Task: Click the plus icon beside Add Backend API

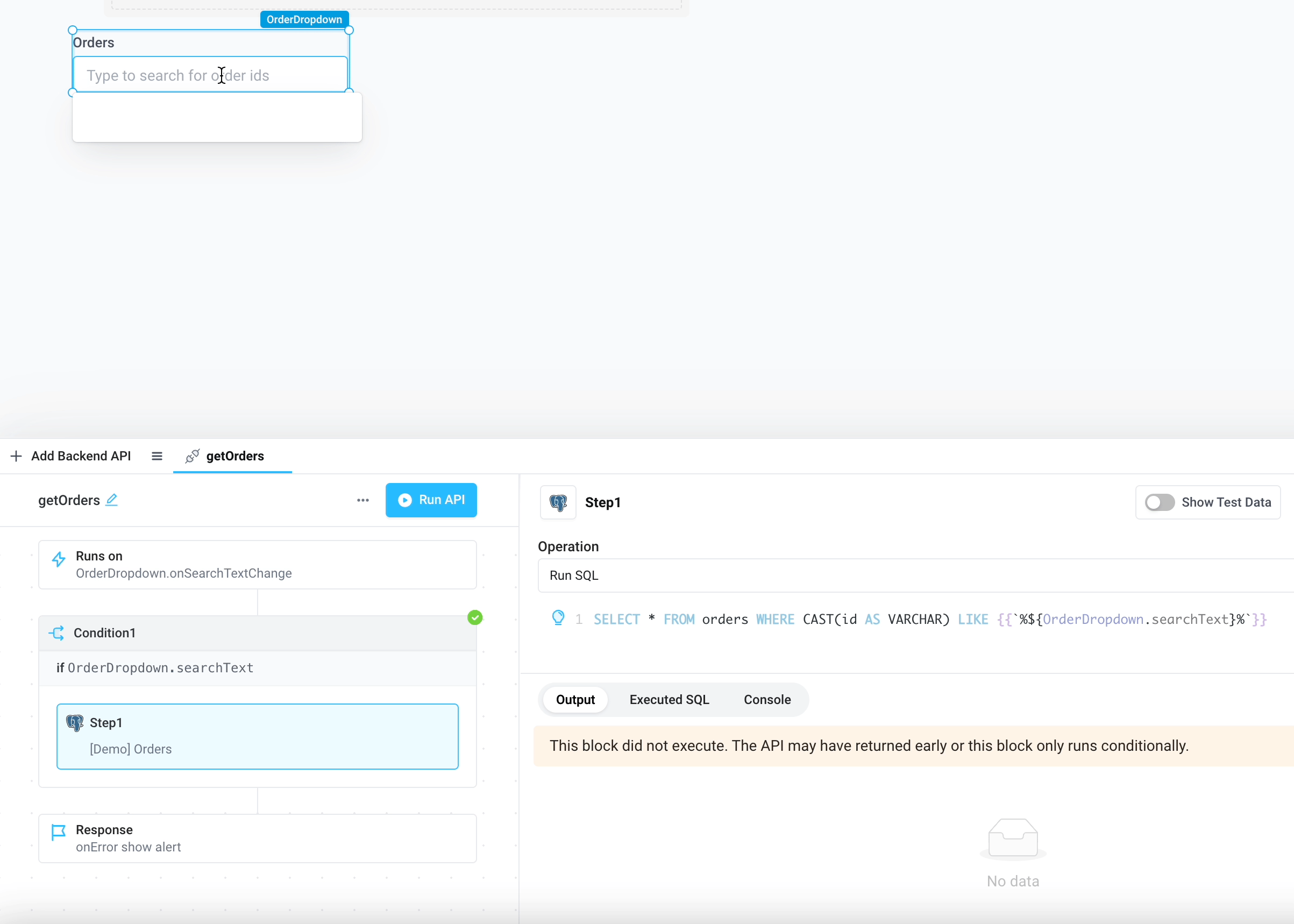Action: [x=16, y=456]
